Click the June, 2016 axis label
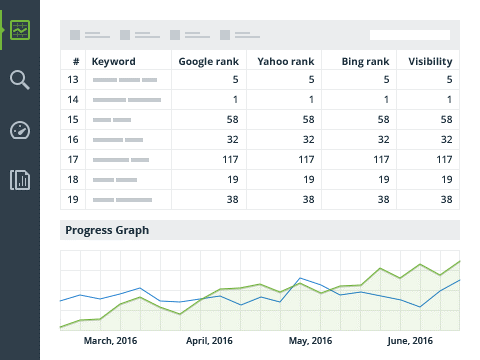The width and height of the screenshot is (480, 360). [x=410, y=341]
